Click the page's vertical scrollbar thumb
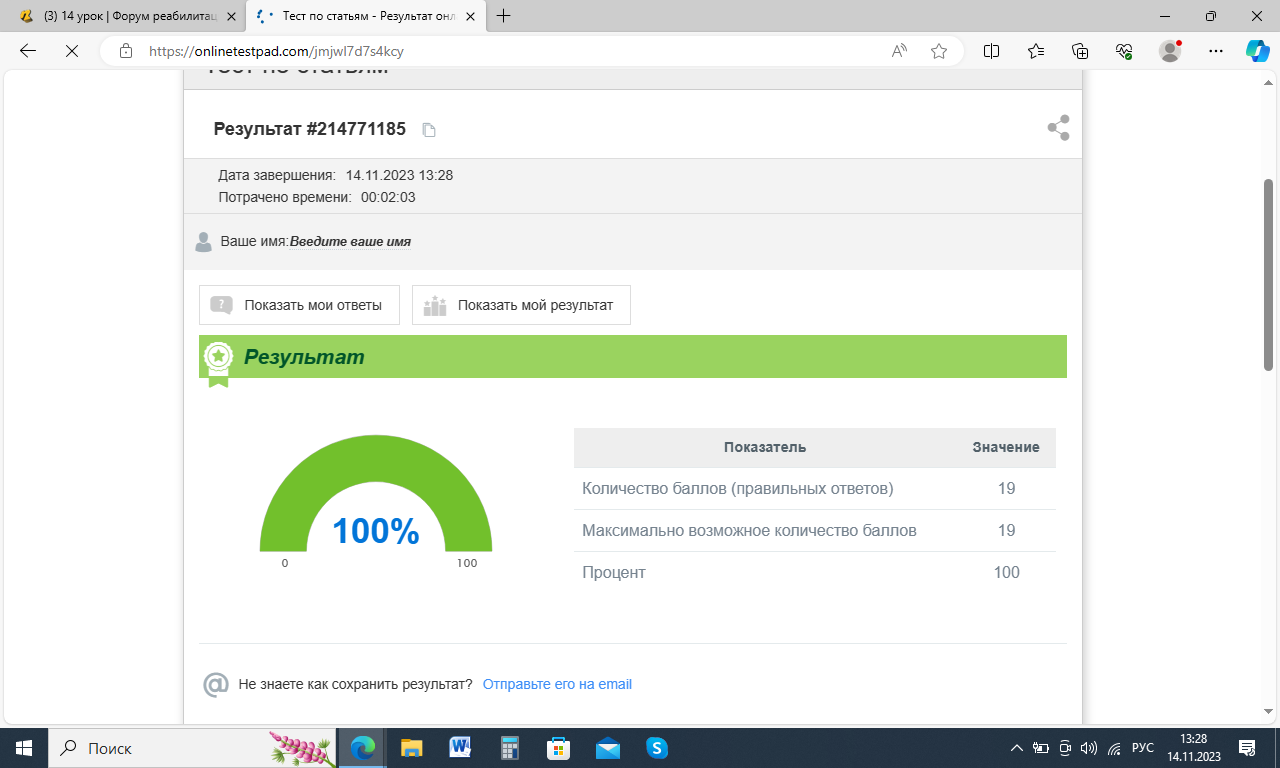Viewport: 1280px width, 768px height. click(1269, 275)
